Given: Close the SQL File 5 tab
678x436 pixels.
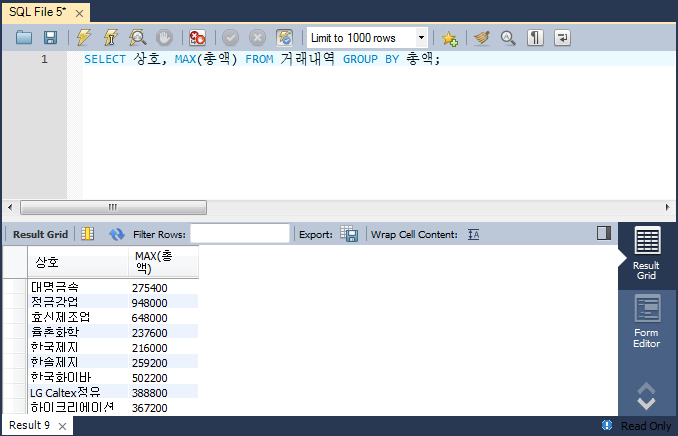Looking at the screenshot, I should 79,11.
